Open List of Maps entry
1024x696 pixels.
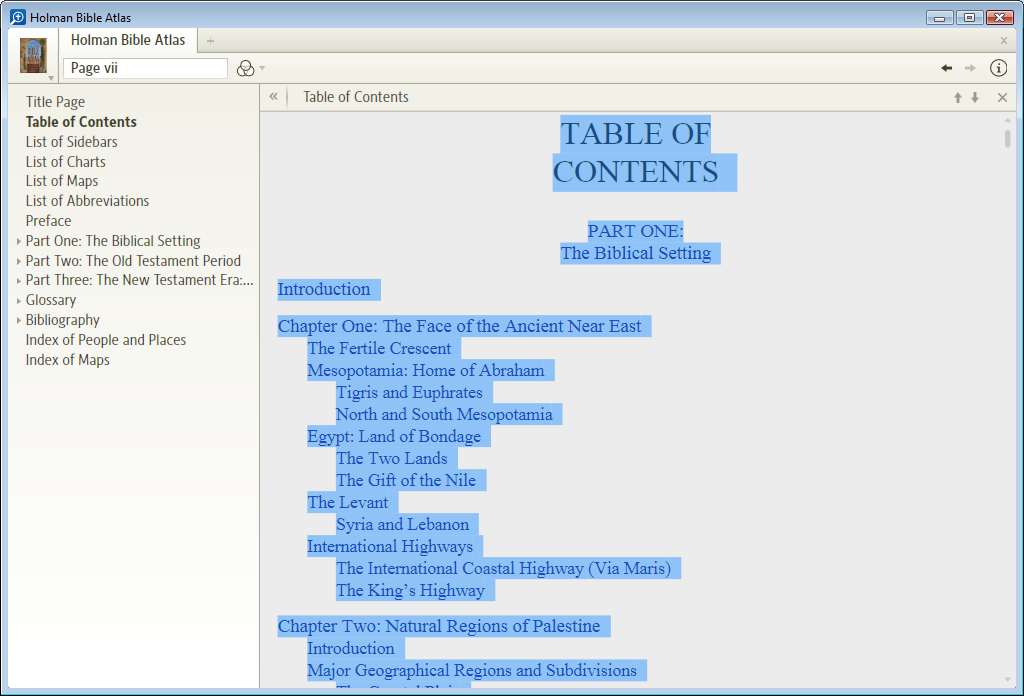pyautogui.click(x=62, y=181)
